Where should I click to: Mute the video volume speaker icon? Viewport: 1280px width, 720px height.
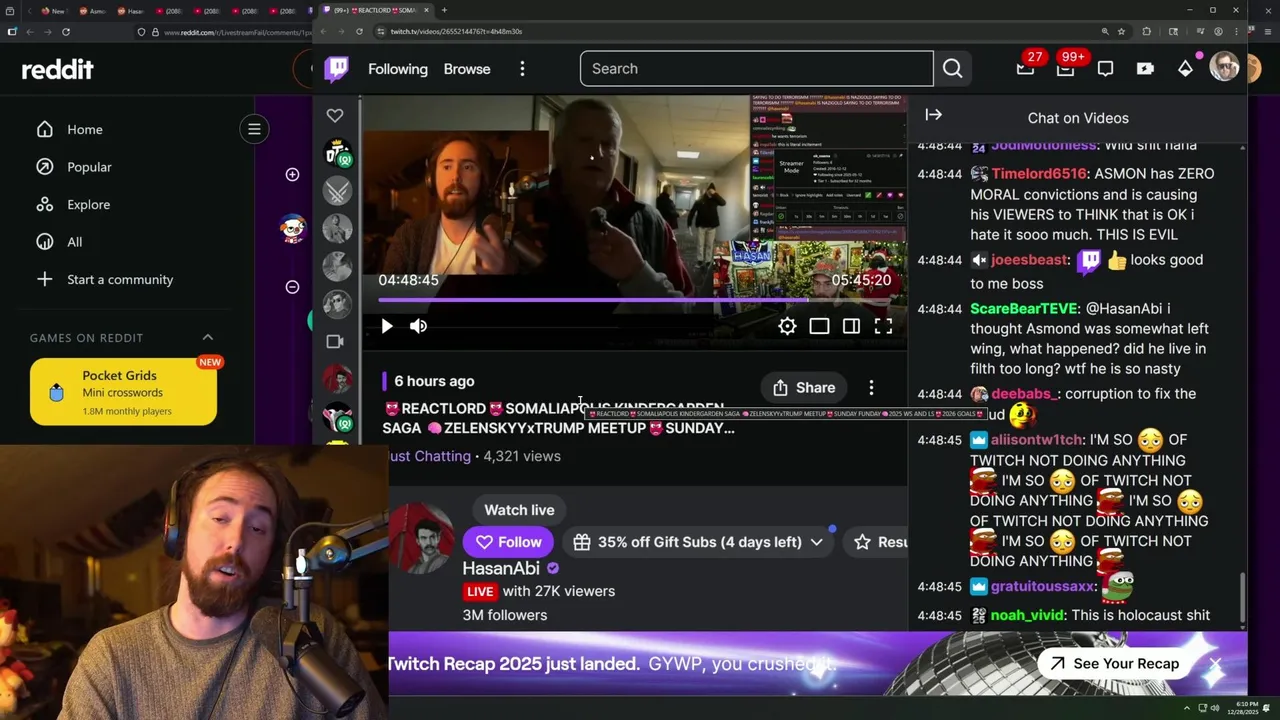419,326
